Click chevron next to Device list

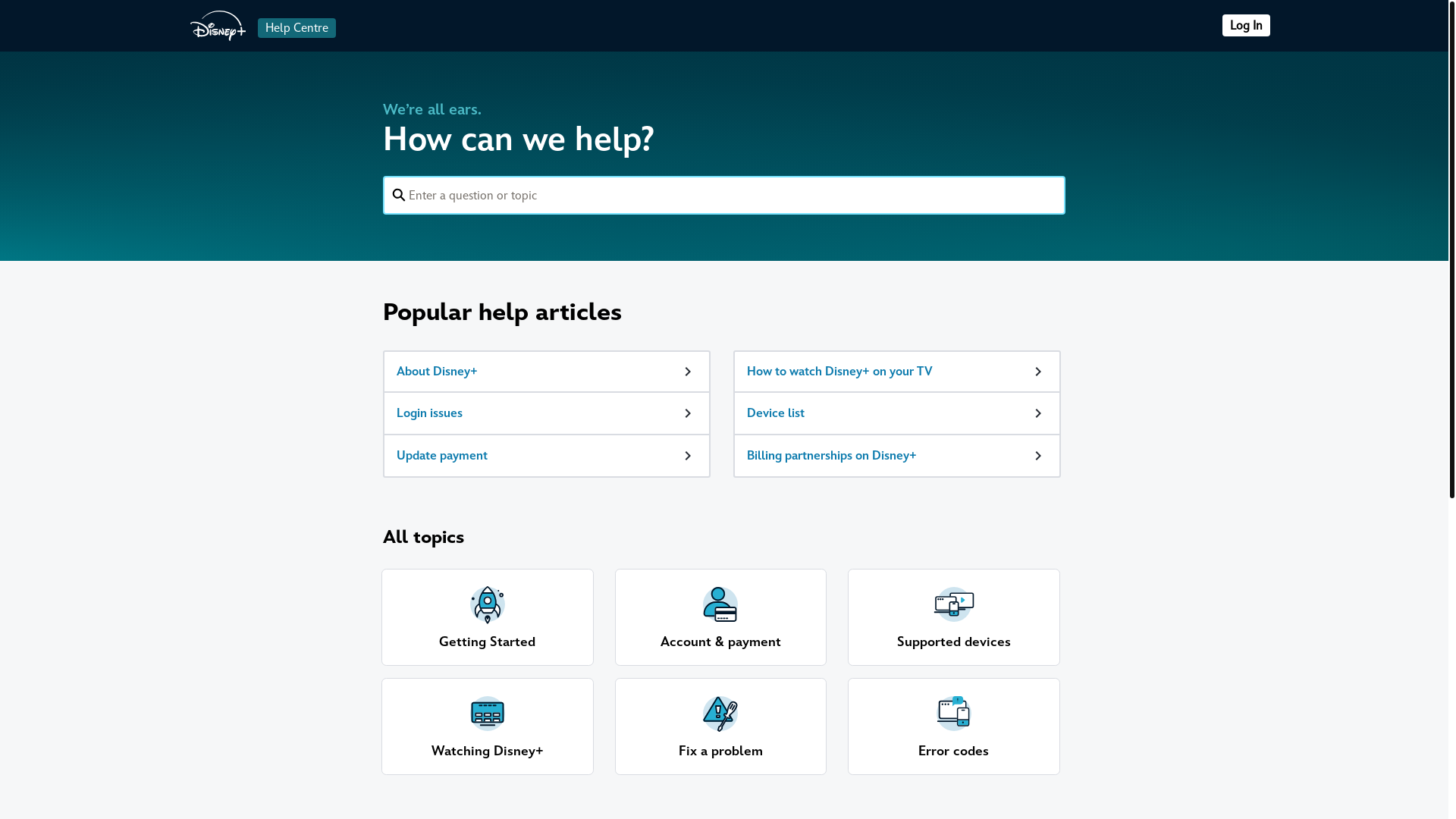click(x=1038, y=413)
